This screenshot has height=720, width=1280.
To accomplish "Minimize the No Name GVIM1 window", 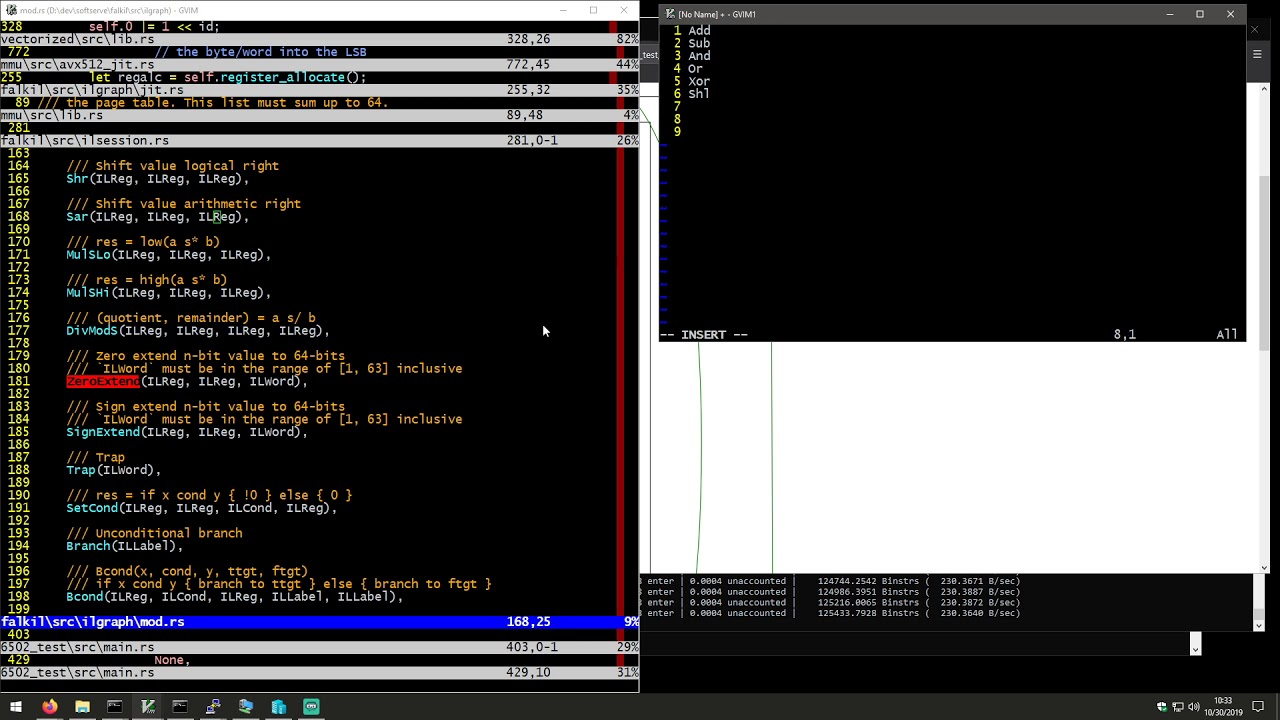I will pyautogui.click(x=1169, y=14).
